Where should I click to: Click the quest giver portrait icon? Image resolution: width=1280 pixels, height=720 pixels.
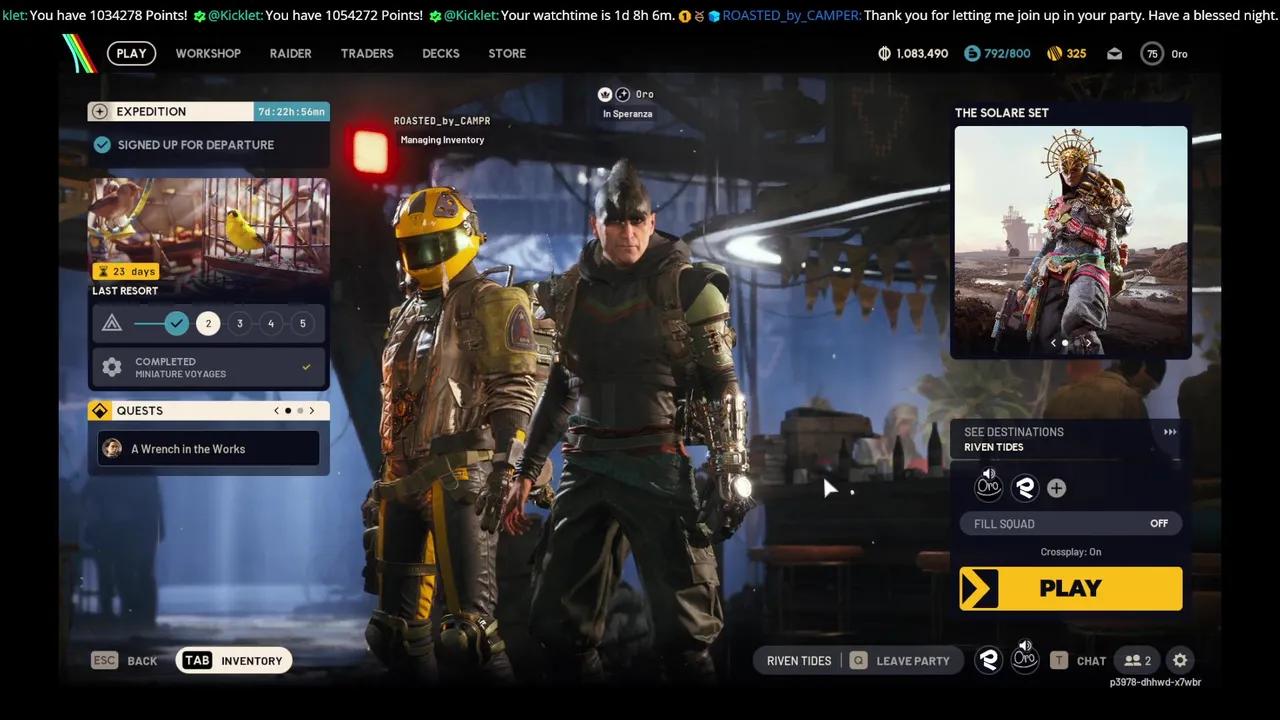pyautogui.click(x=112, y=449)
